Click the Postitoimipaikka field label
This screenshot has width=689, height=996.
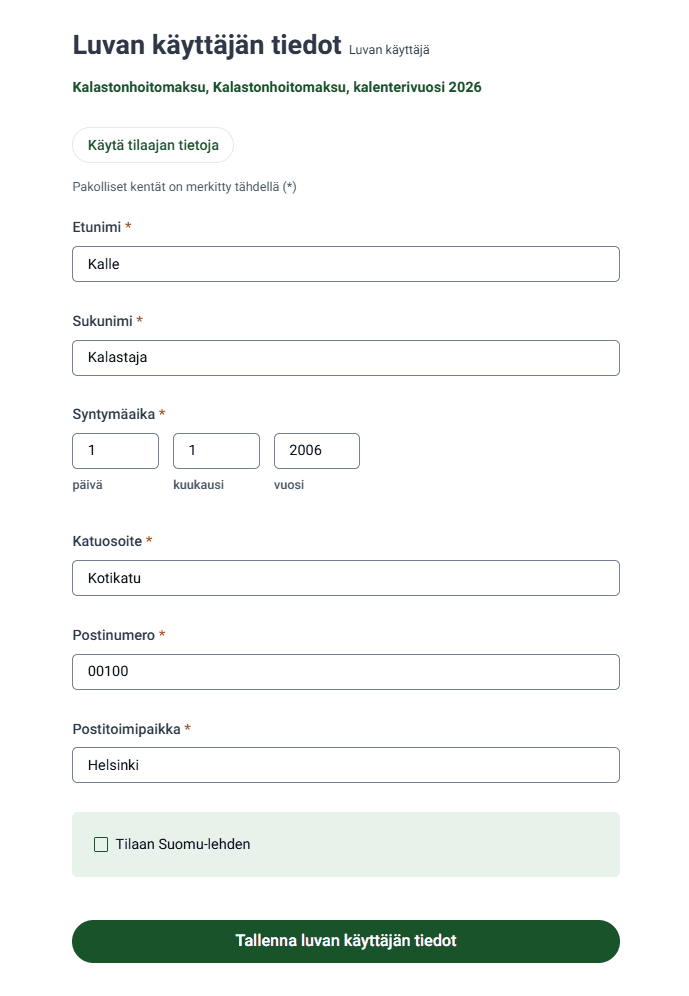pyautogui.click(x=126, y=729)
